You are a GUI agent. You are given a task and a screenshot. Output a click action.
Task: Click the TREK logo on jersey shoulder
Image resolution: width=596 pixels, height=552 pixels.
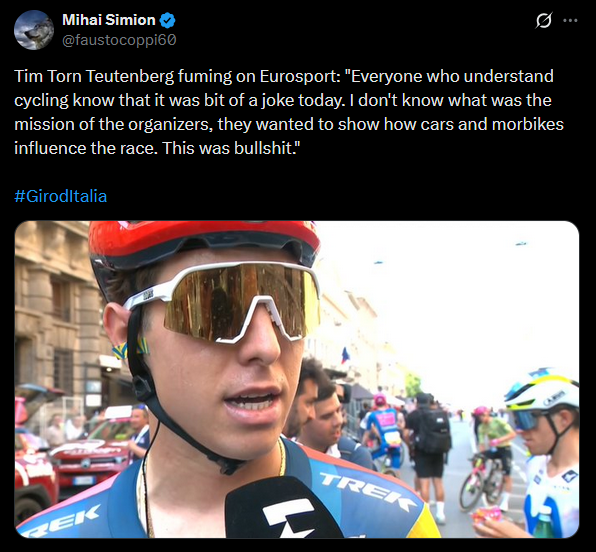click(x=367, y=493)
